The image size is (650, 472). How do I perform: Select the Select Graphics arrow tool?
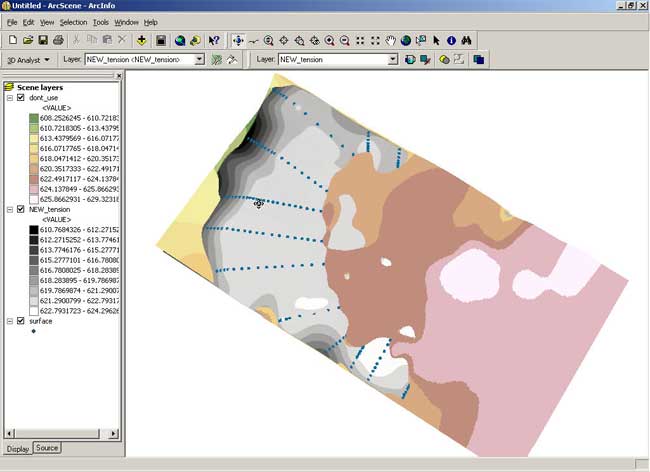[436, 40]
